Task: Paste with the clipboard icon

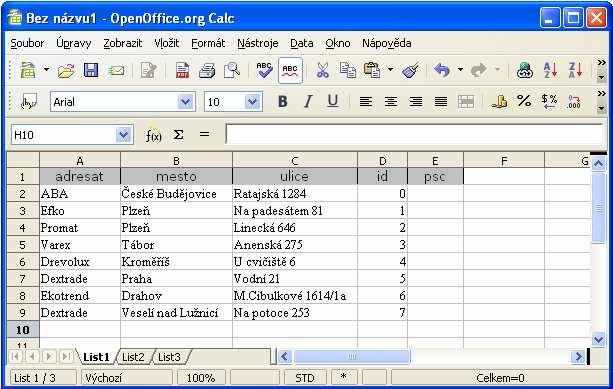Action: point(372,71)
